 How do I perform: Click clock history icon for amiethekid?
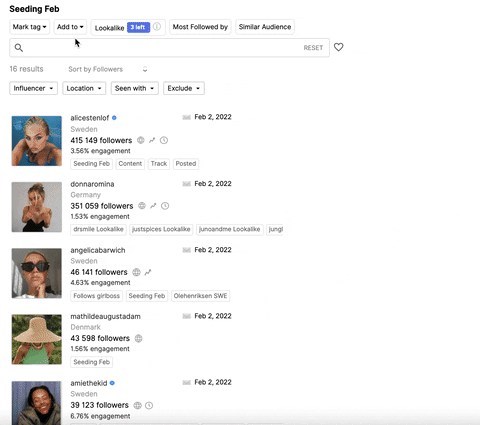point(149,405)
